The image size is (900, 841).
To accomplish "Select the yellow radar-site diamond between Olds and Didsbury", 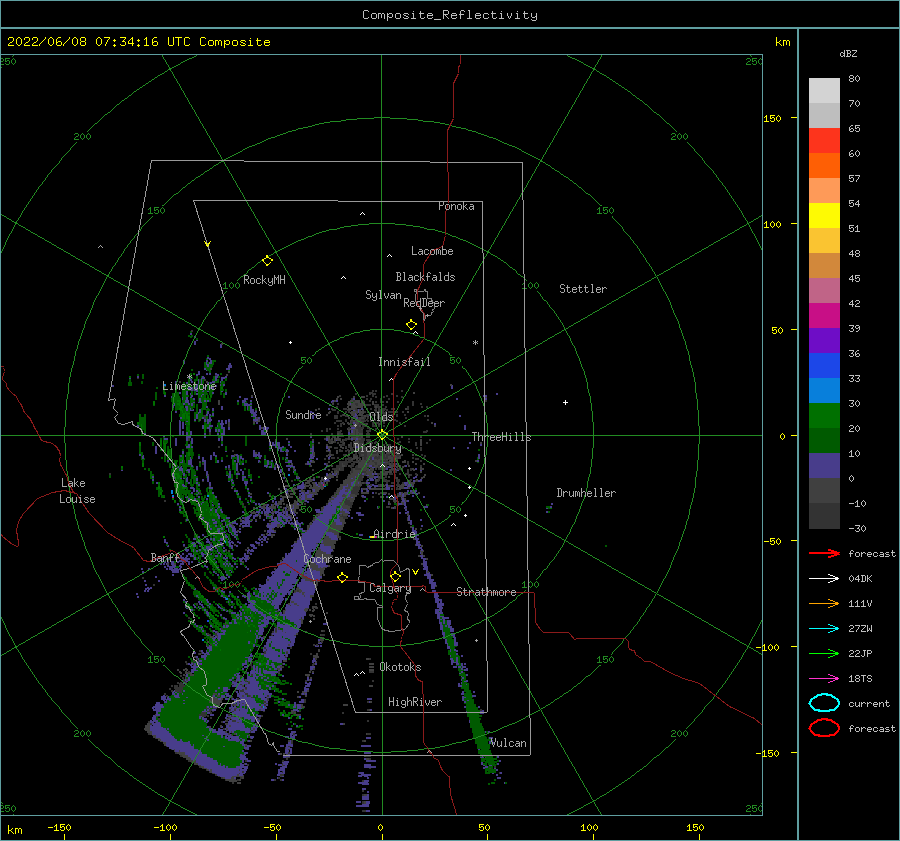I will point(382,435).
